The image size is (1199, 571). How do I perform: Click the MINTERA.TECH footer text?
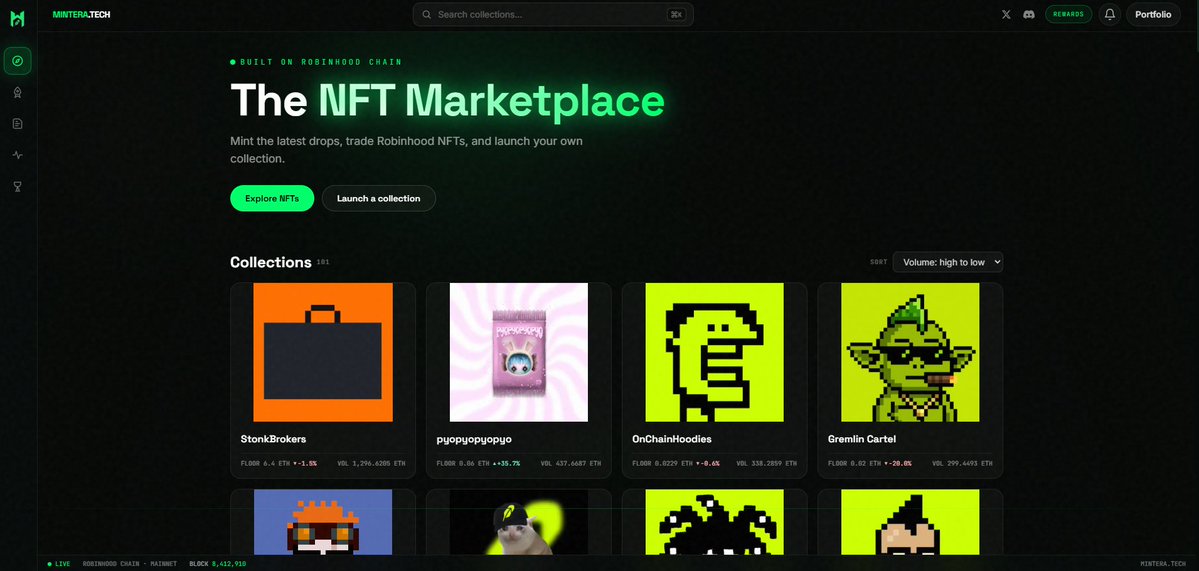1165,563
